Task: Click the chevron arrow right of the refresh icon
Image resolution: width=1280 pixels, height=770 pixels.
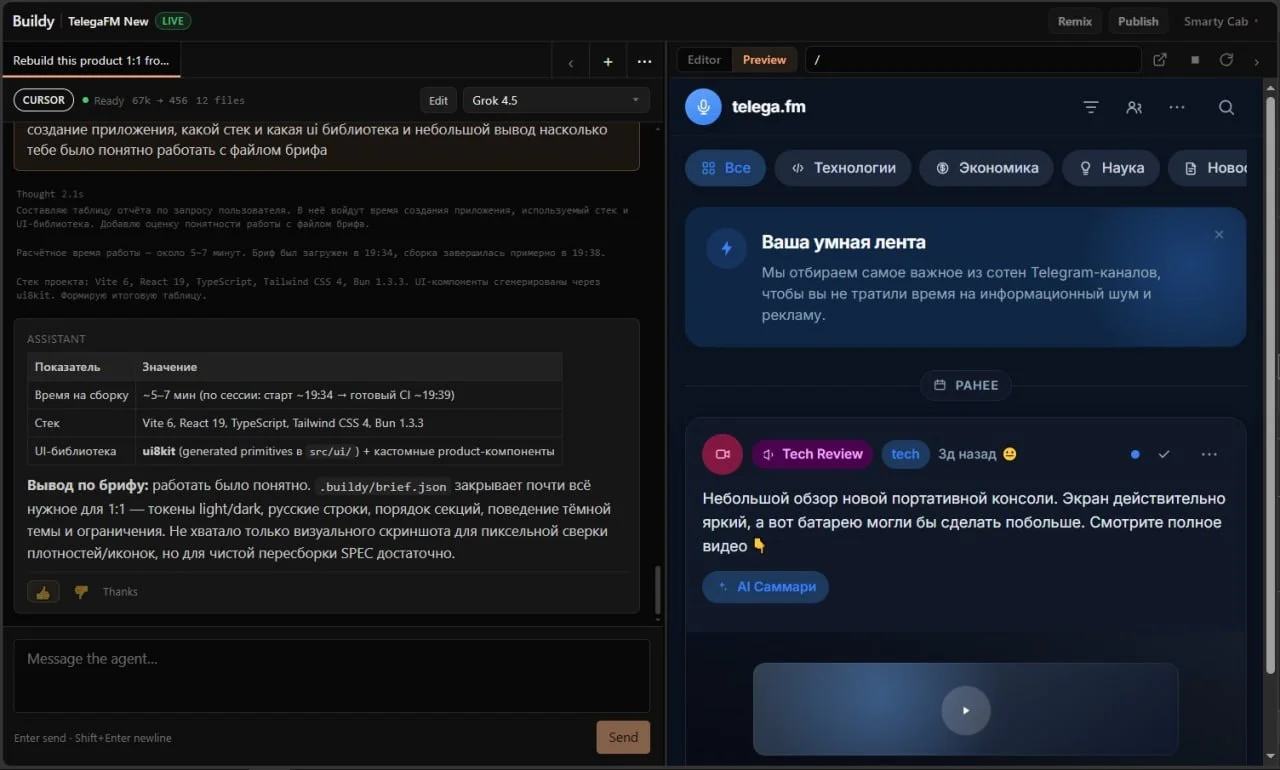Action: point(1257,60)
